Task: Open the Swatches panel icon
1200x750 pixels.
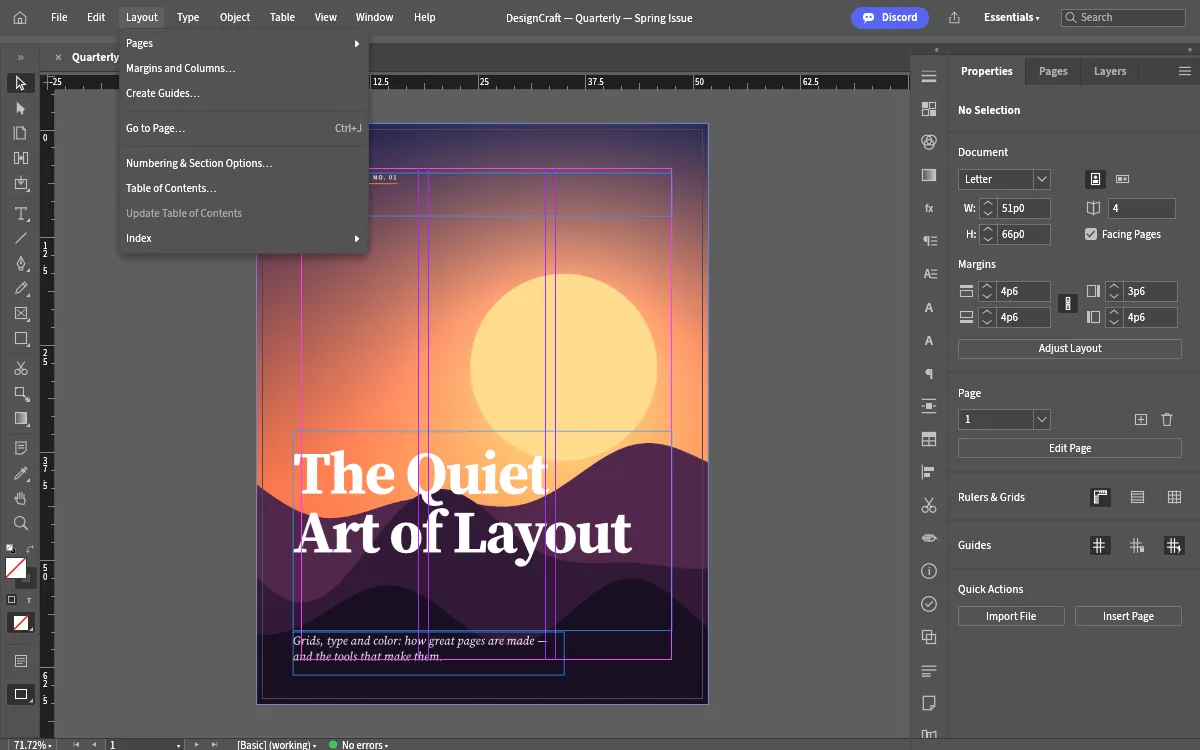Action: pos(929,109)
